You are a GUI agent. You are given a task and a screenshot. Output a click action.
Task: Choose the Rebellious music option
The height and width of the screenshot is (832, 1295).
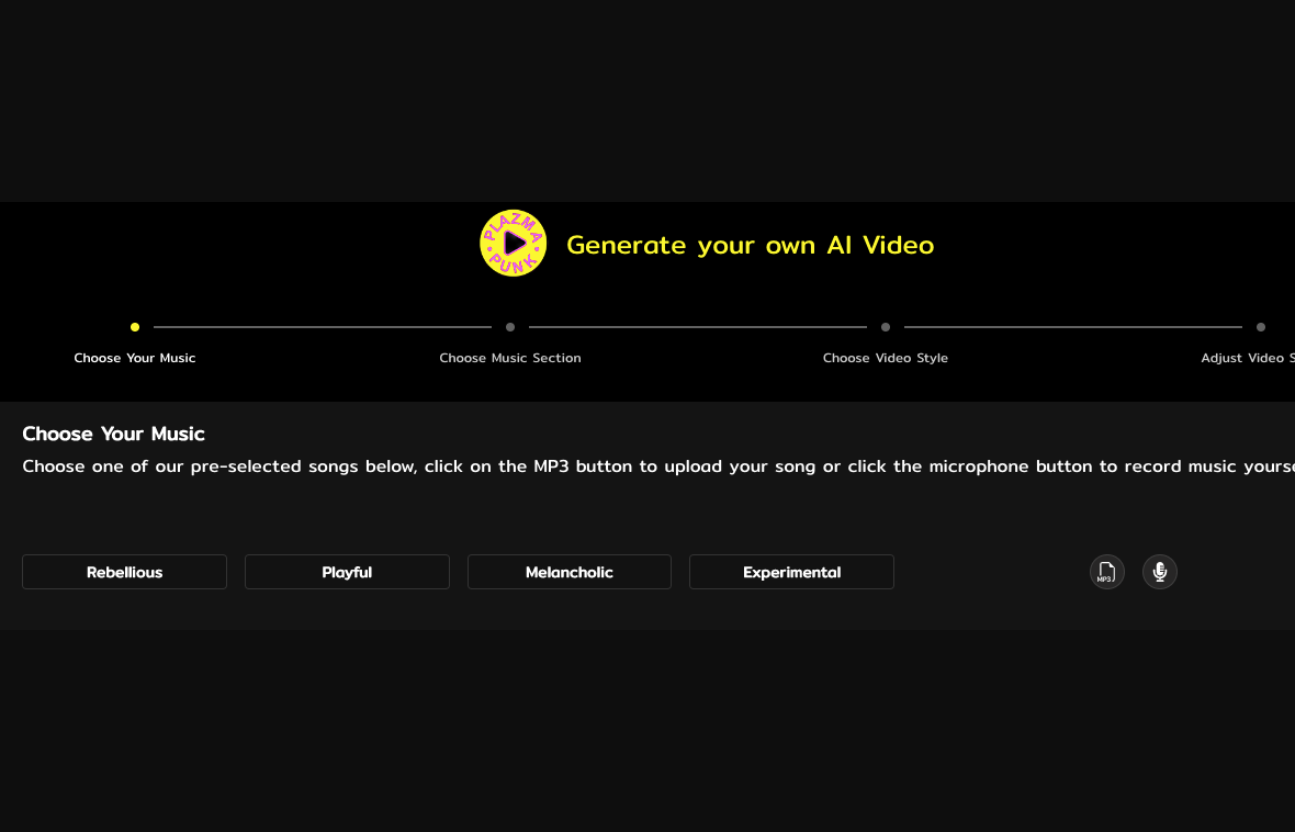tap(124, 572)
